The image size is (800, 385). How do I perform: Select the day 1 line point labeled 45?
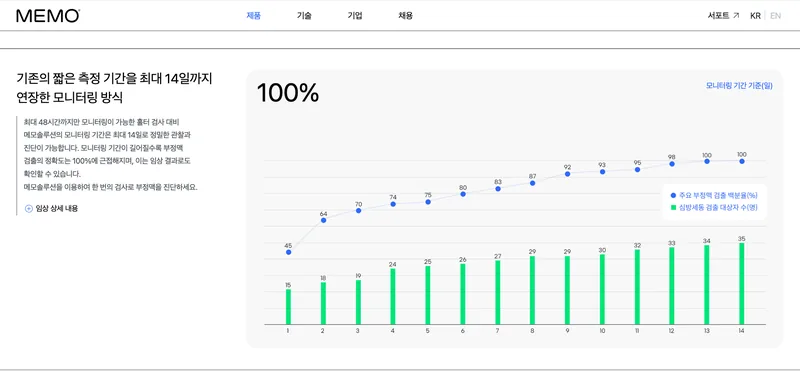click(x=288, y=252)
